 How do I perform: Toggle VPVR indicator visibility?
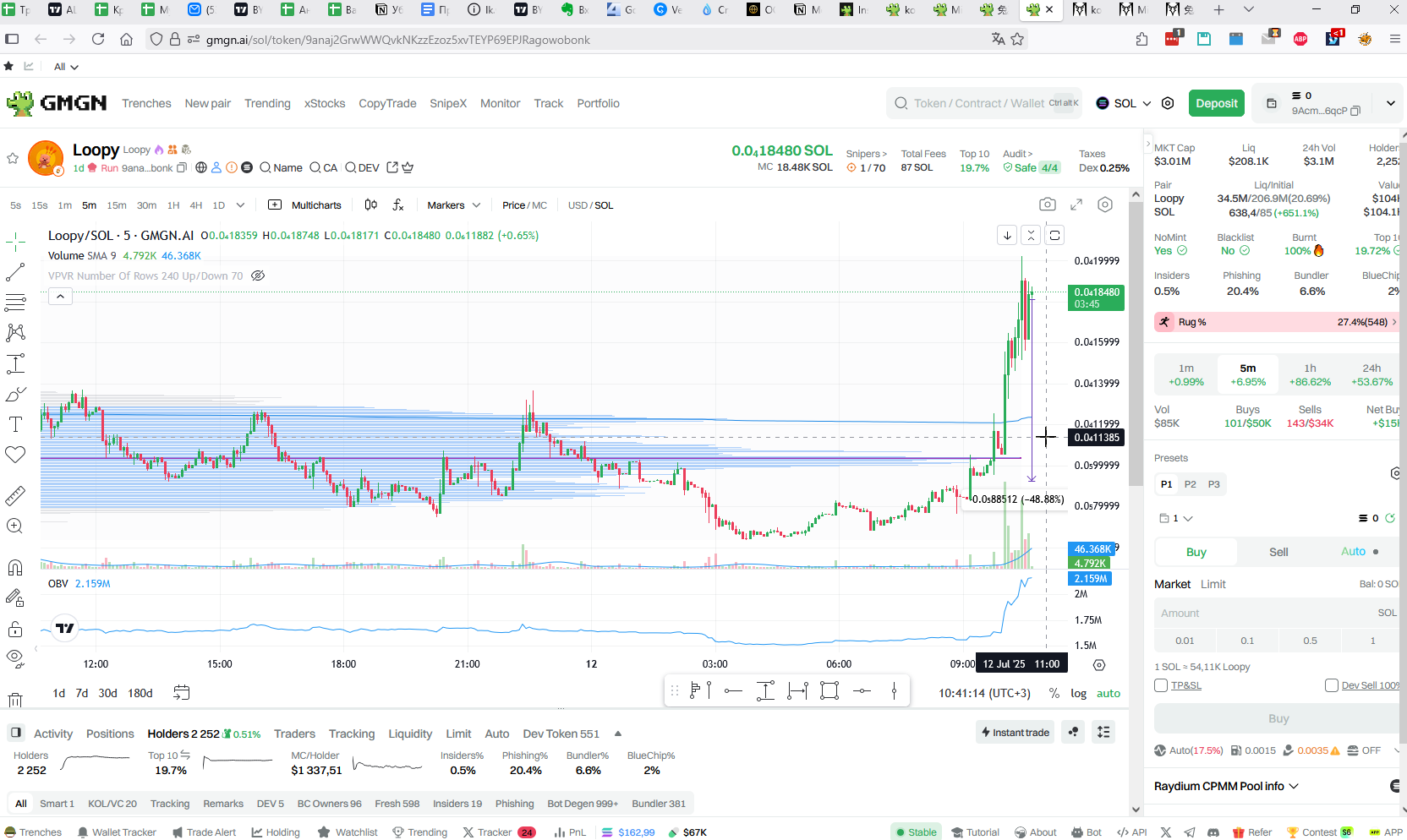pyautogui.click(x=259, y=275)
